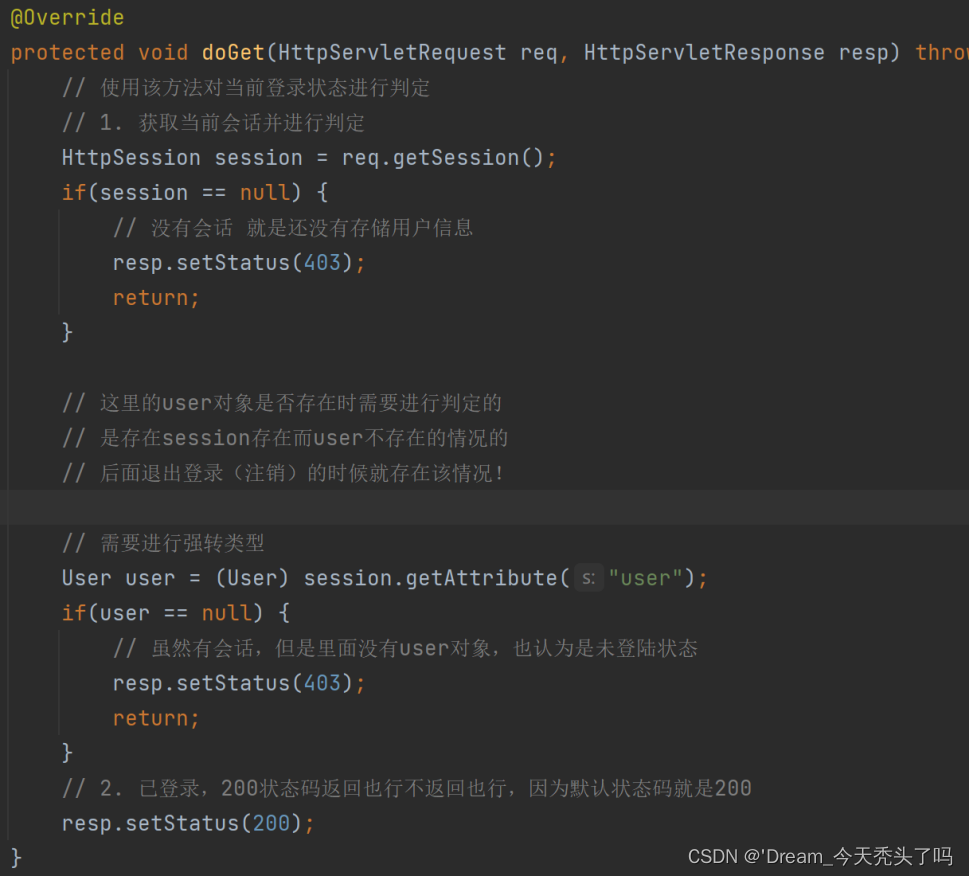Viewport: 969px width, 876px height.
Task: Click the protected keyword in method signature
Action: click(x=67, y=53)
